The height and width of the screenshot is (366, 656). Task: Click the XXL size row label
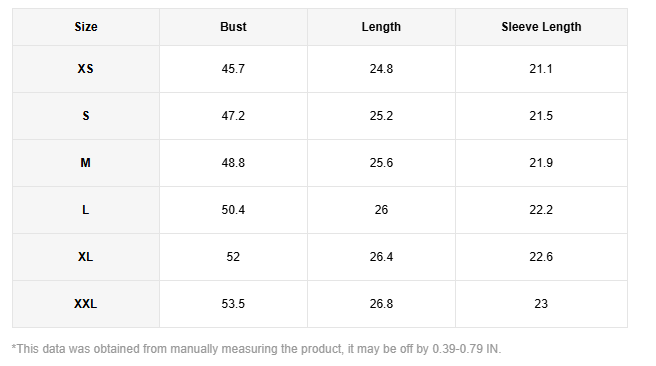(86, 304)
